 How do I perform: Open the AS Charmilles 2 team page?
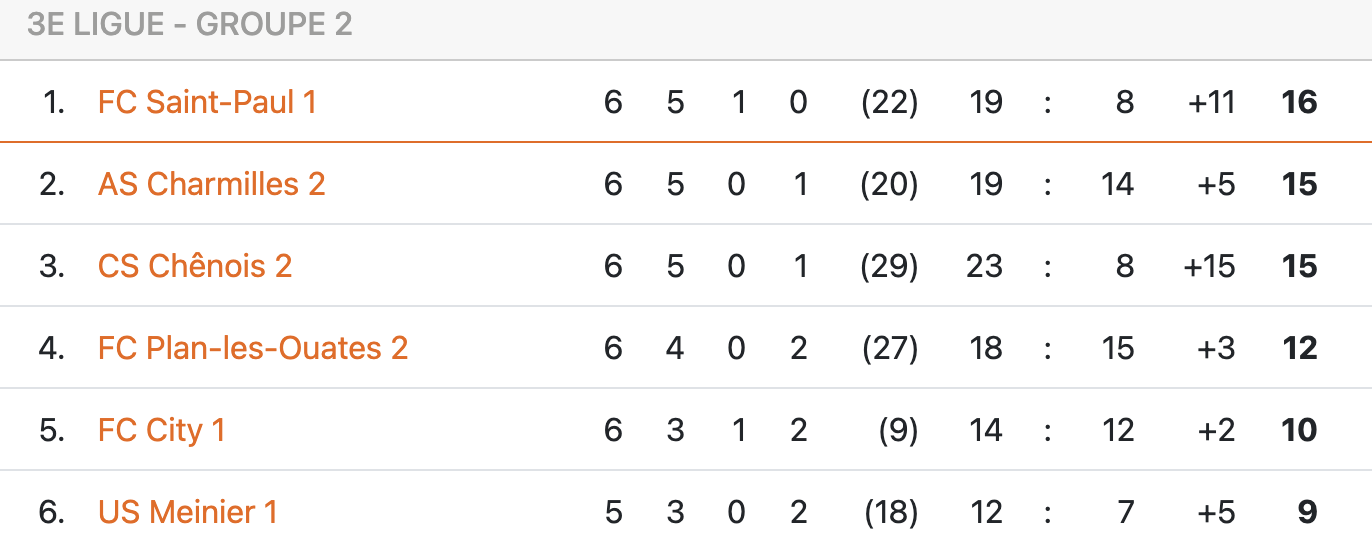[211, 184]
